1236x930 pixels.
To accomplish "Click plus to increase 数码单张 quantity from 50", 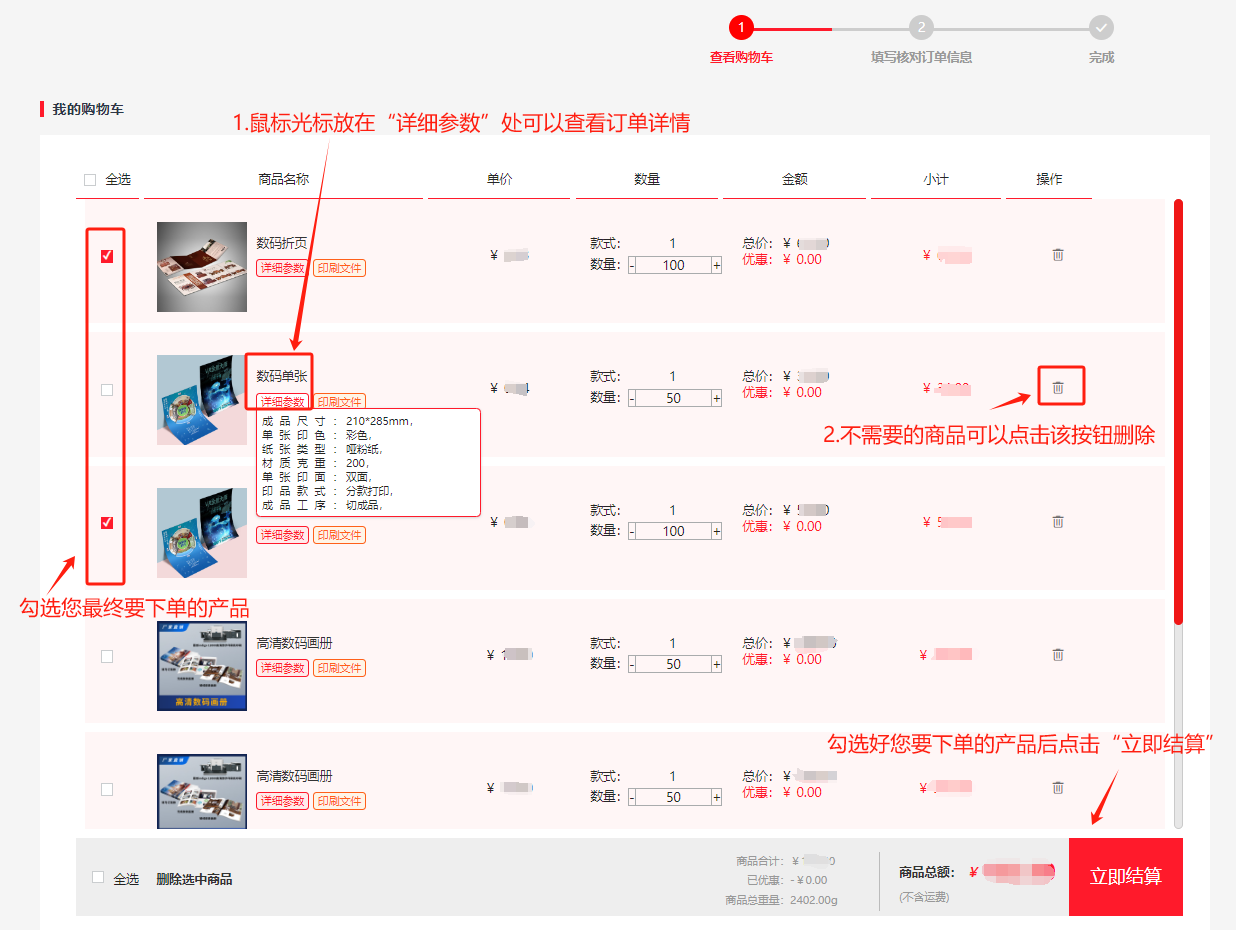I will pyautogui.click(x=716, y=398).
